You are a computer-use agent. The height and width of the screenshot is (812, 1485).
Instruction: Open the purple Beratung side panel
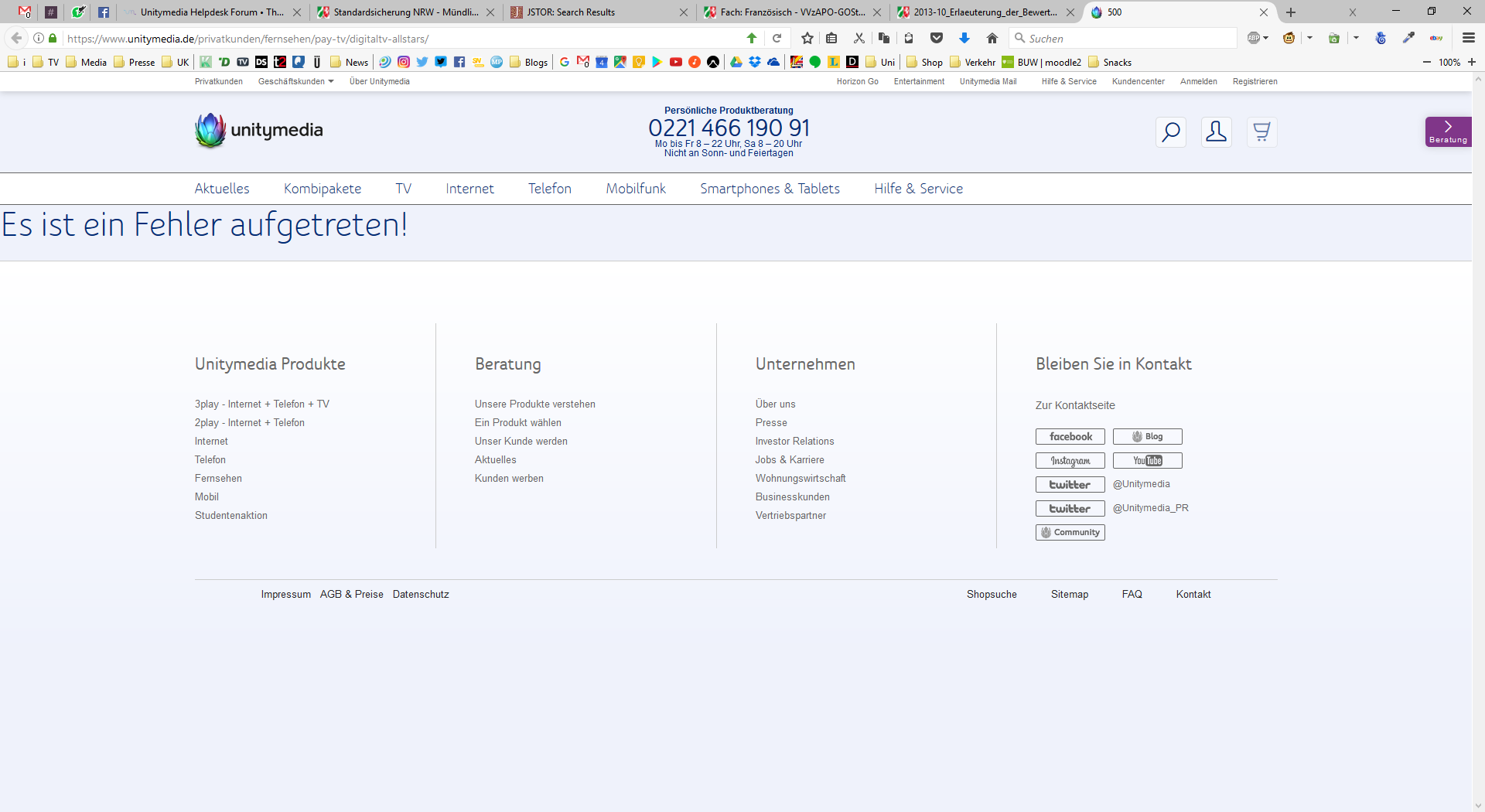pyautogui.click(x=1448, y=131)
